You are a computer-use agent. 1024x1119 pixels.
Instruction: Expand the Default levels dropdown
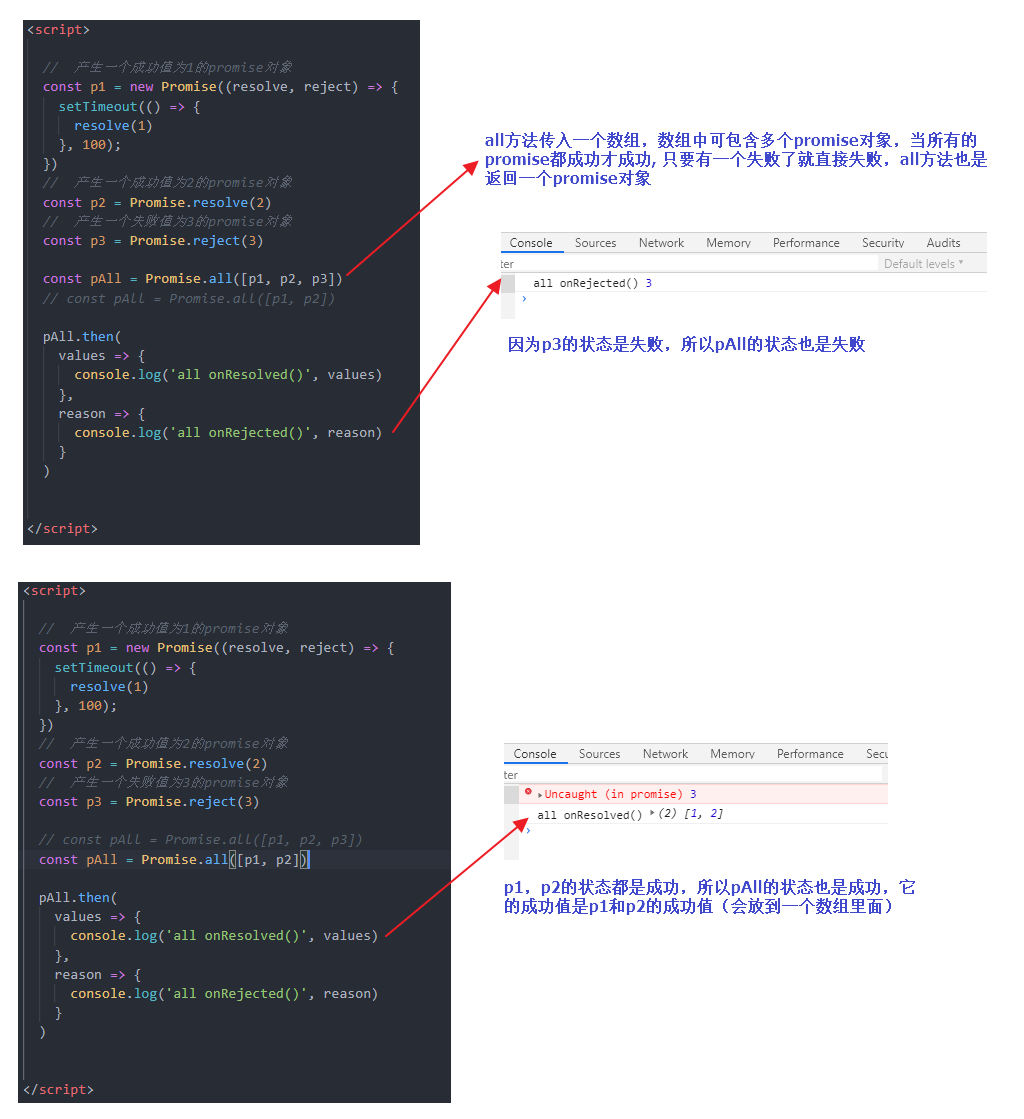point(923,263)
